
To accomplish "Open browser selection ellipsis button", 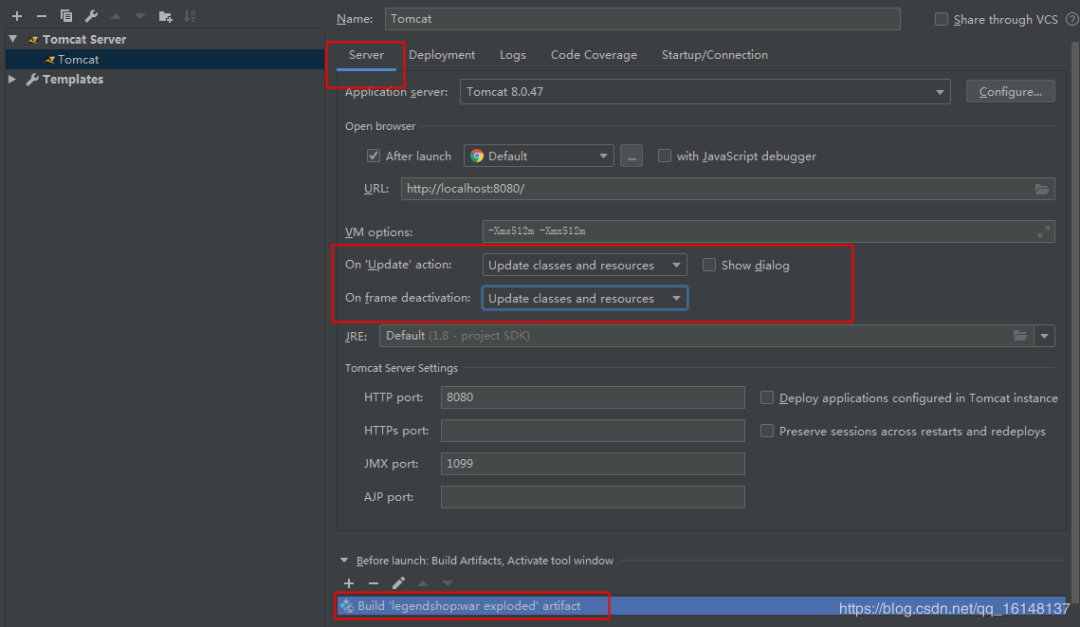I will [x=631, y=156].
